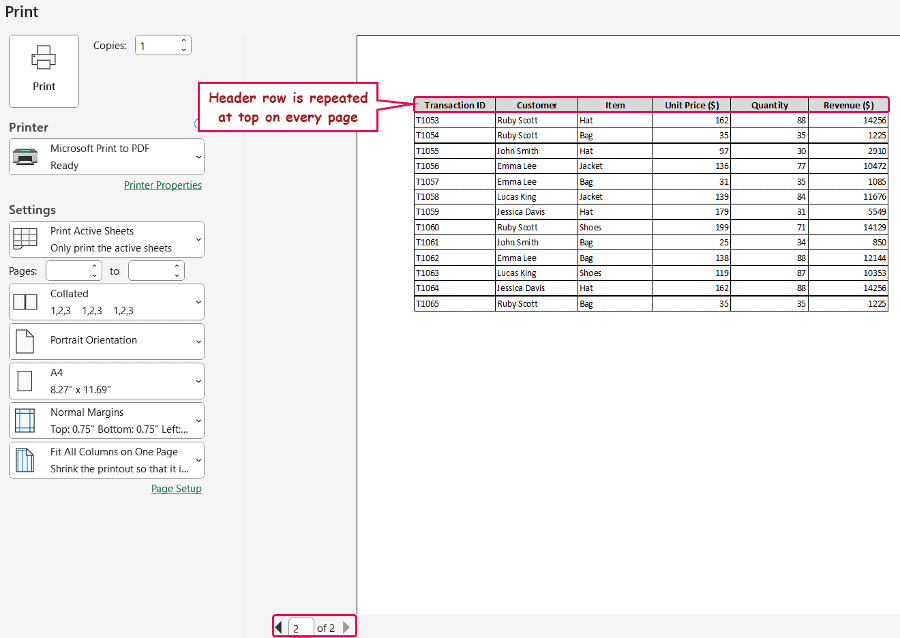Click the Transaction ID header in preview
Screen dimensions: 900x638
pyautogui.click(x=455, y=105)
